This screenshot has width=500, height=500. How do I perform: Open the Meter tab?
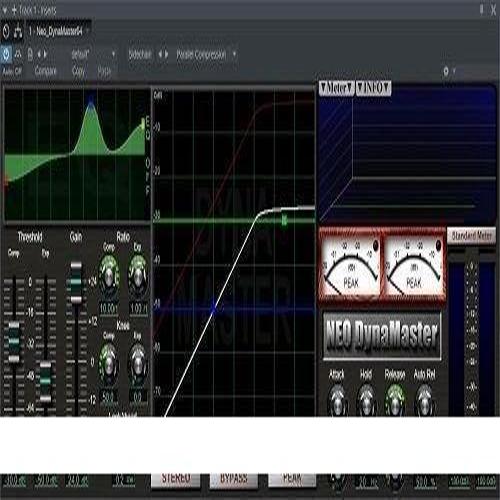pos(336,88)
